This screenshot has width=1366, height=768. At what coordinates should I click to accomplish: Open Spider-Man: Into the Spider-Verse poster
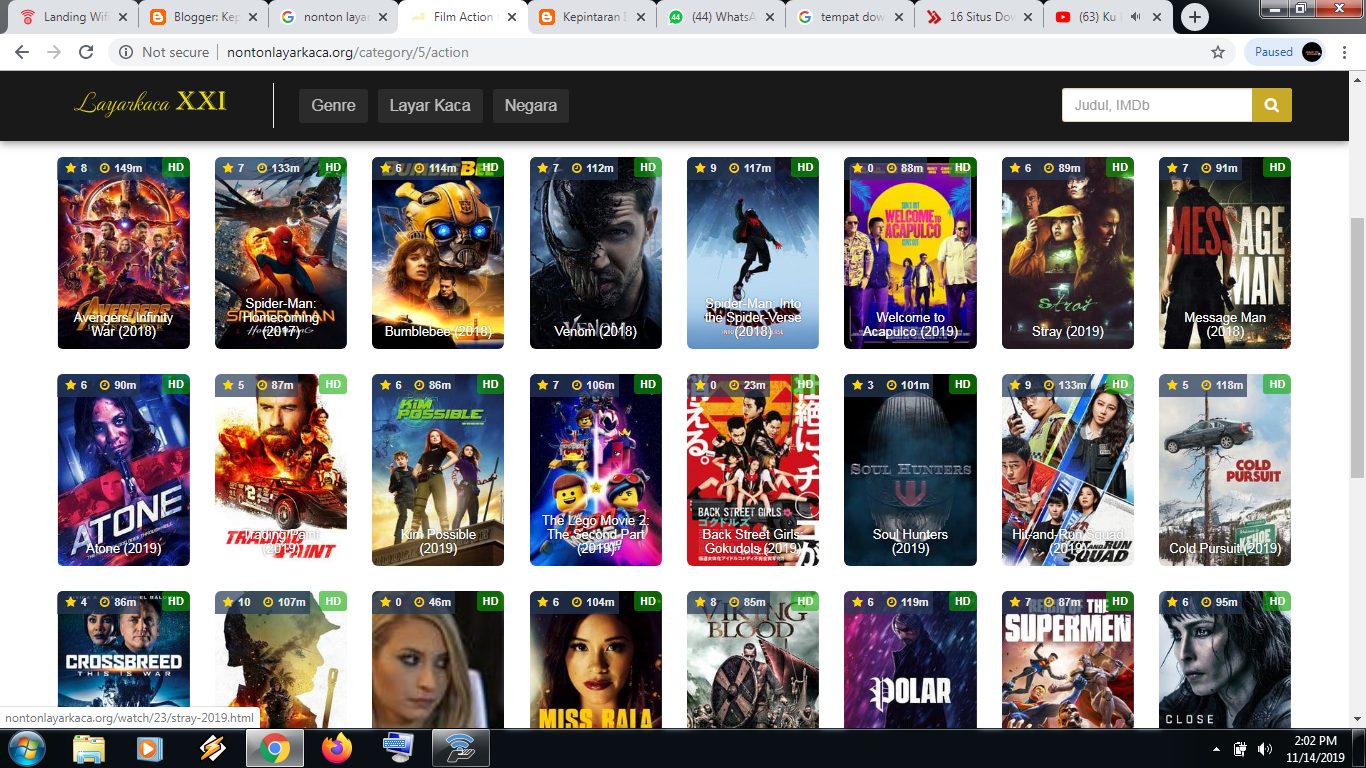click(x=753, y=253)
